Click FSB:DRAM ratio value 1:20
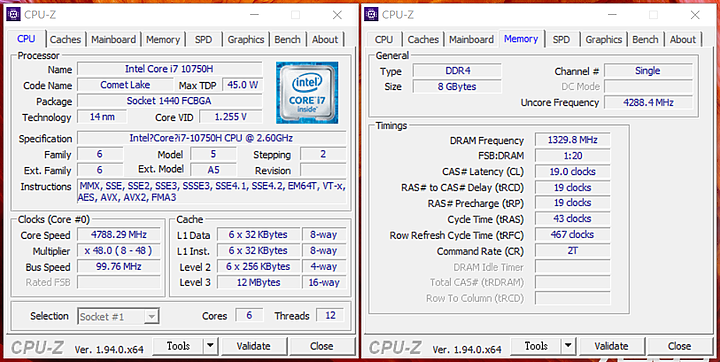The height and width of the screenshot is (362, 720). (573, 156)
